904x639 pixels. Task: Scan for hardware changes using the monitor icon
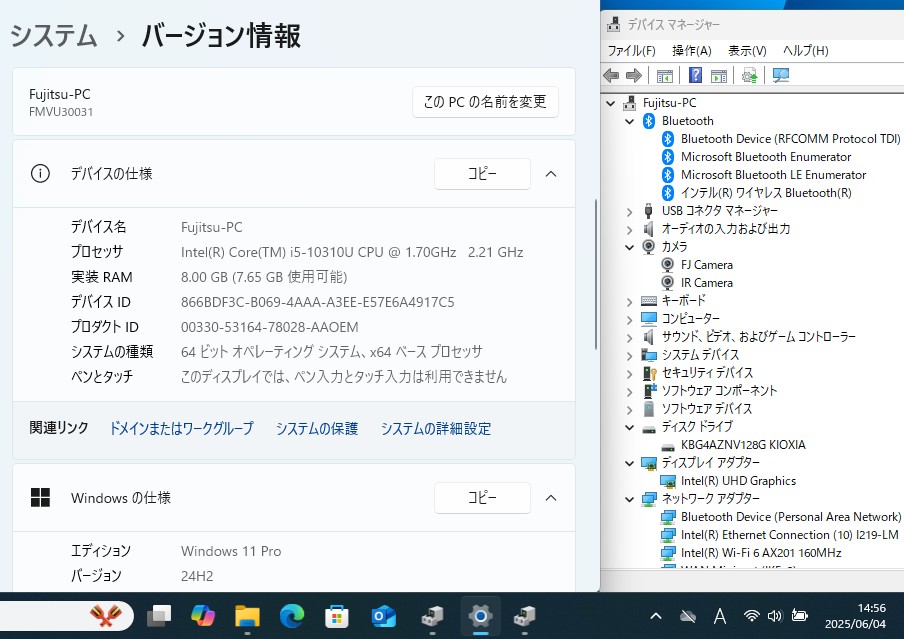pos(781,75)
